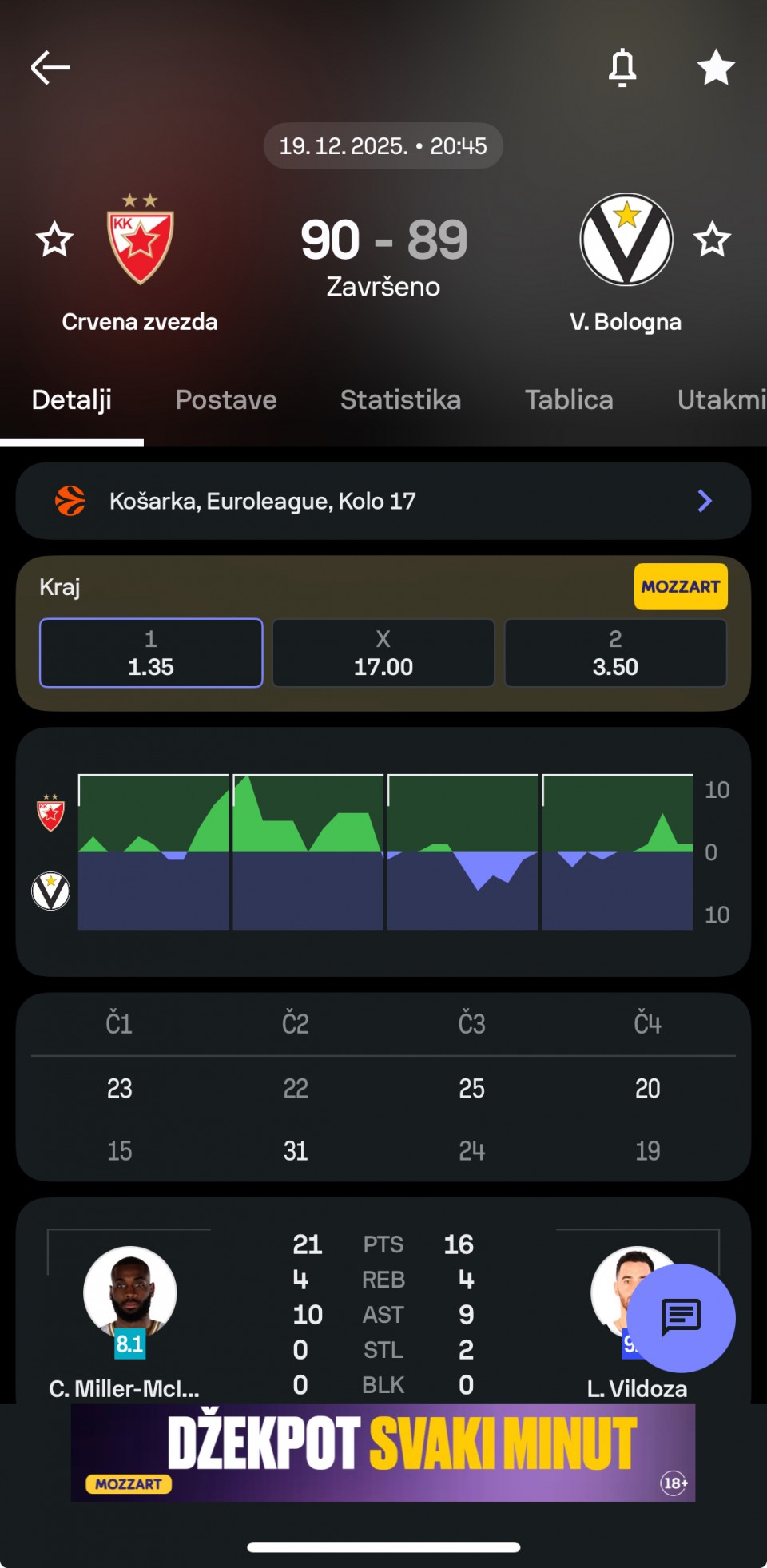Tap the back arrow icon

[x=50, y=68]
